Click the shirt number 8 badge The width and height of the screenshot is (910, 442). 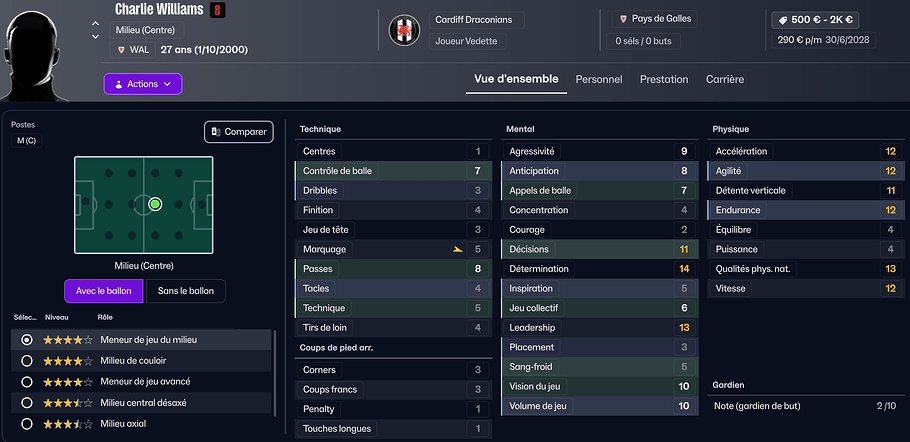click(215, 10)
